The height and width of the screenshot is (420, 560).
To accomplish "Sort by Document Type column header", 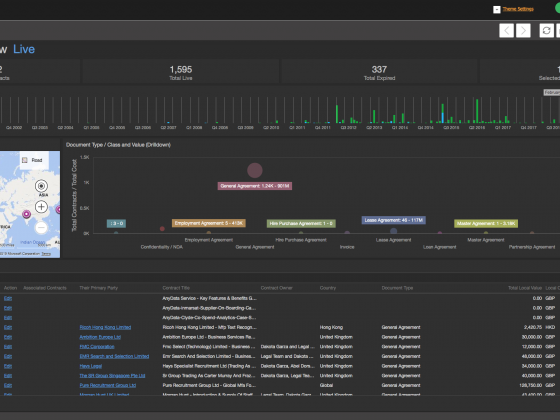I will [x=397, y=288].
